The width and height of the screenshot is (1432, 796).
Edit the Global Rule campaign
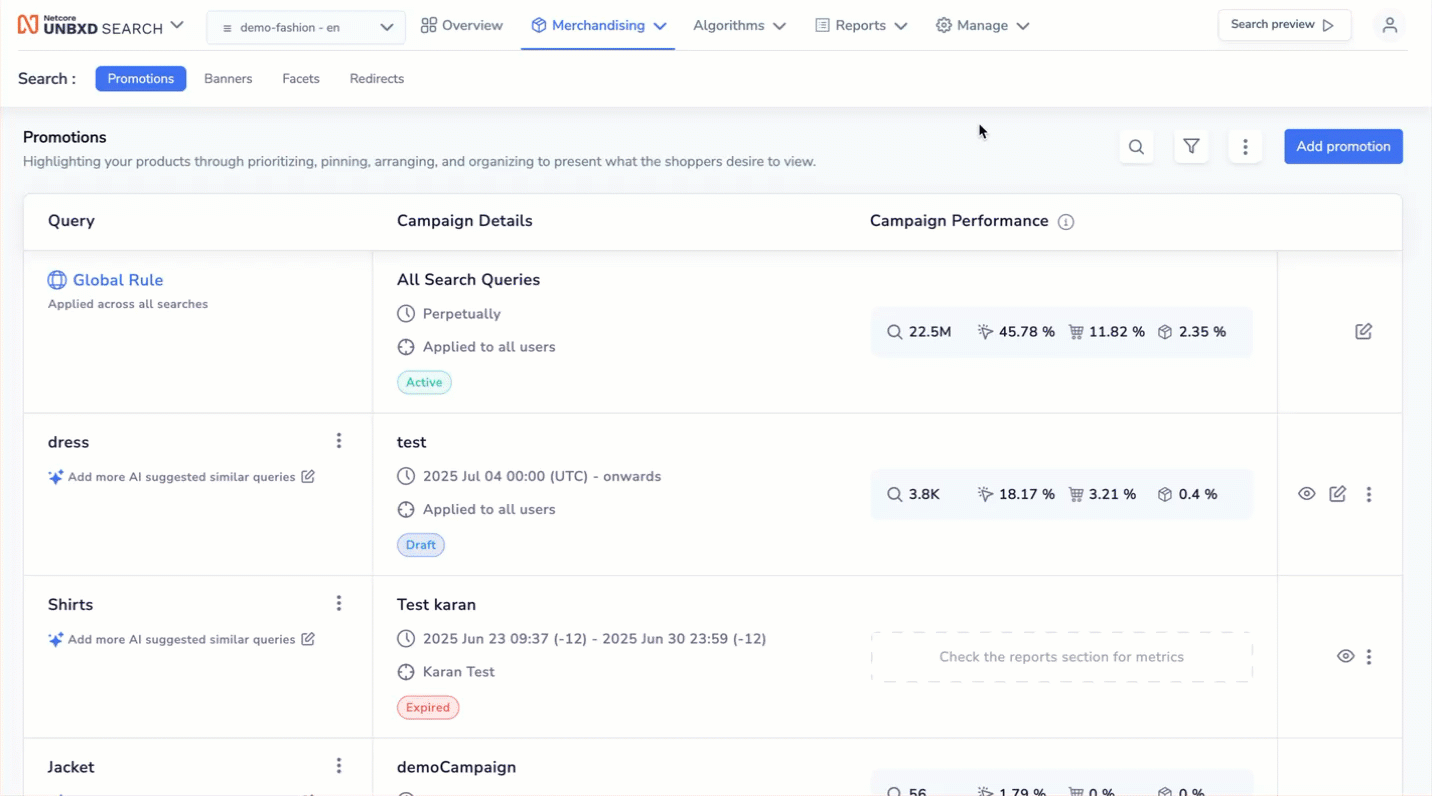pyautogui.click(x=1363, y=331)
